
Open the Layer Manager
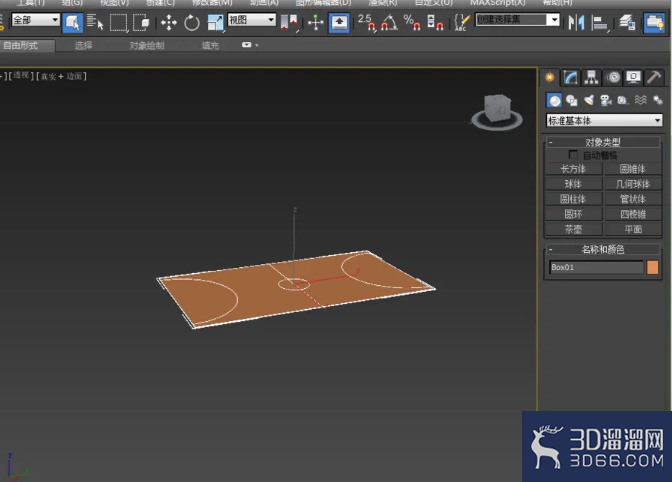627,22
